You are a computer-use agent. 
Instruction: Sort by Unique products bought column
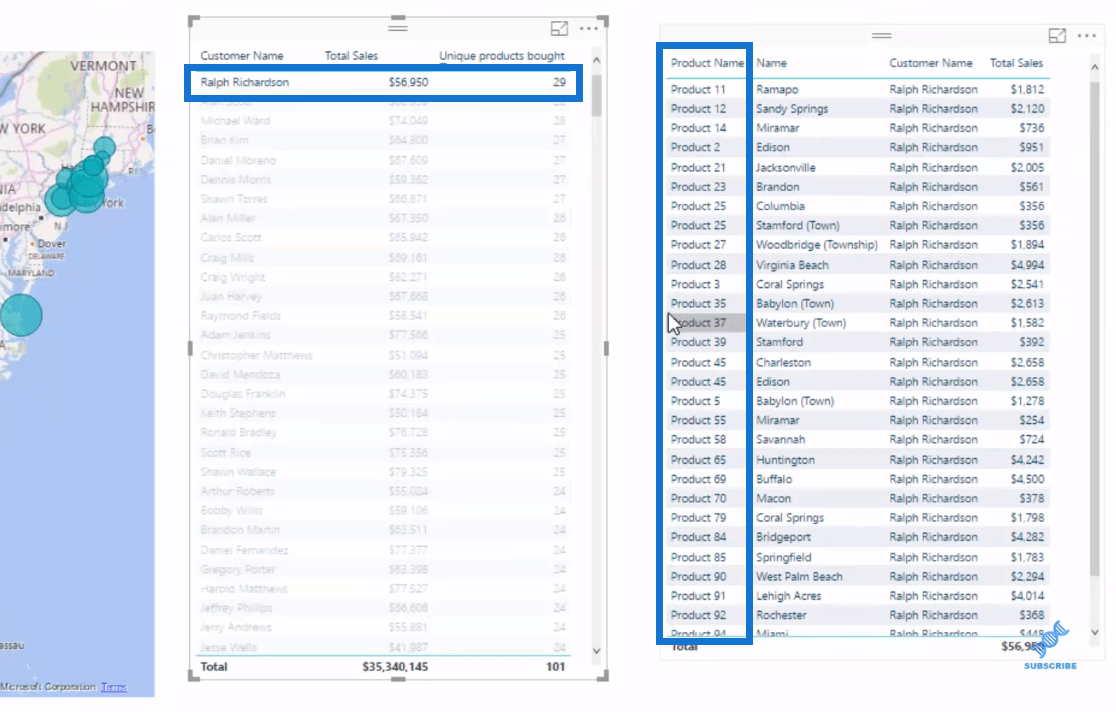502,56
